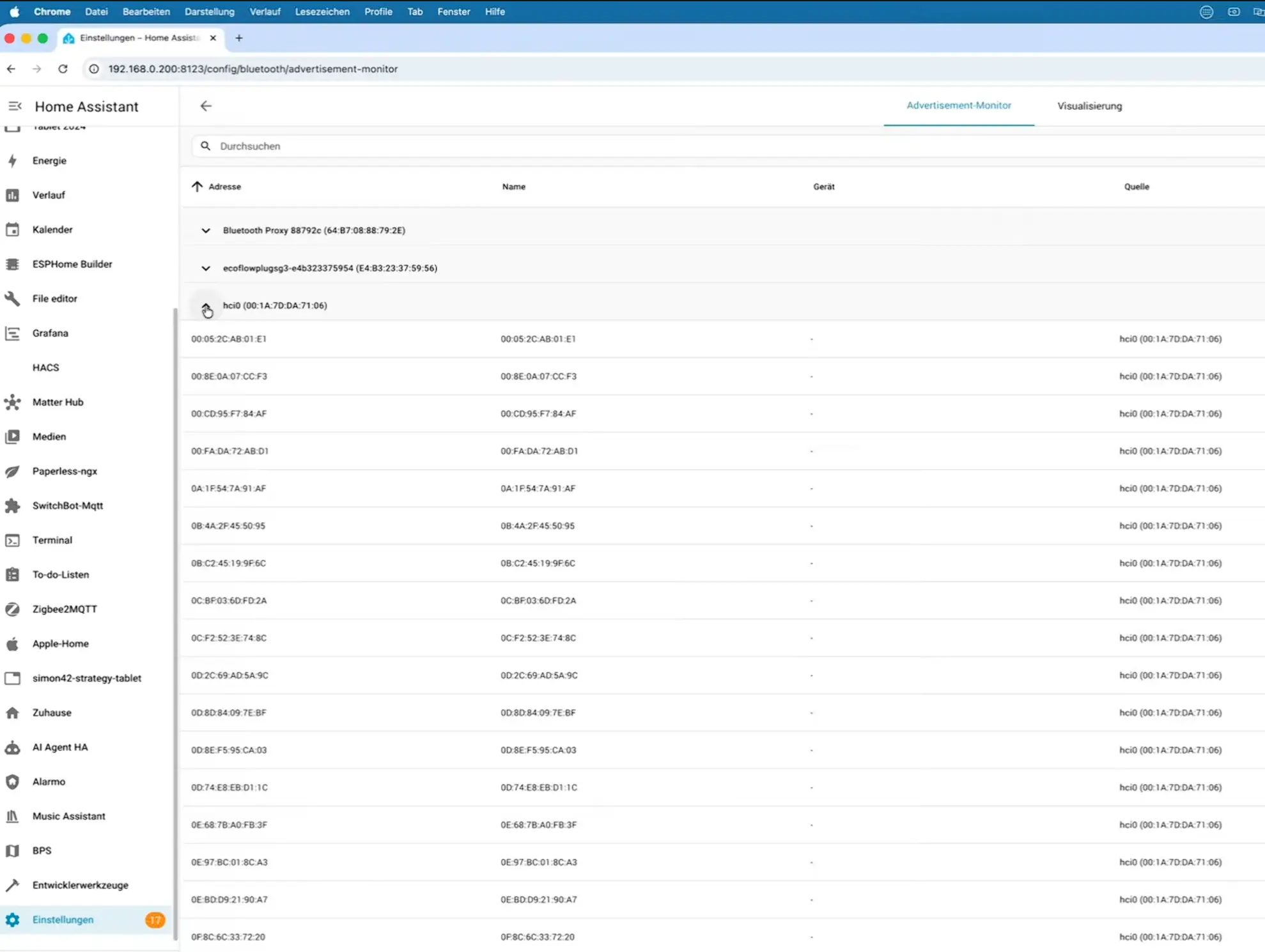Click name cell 0E:BD:D9:21:90:A7
The height and width of the screenshot is (952, 1265).
[x=538, y=900]
